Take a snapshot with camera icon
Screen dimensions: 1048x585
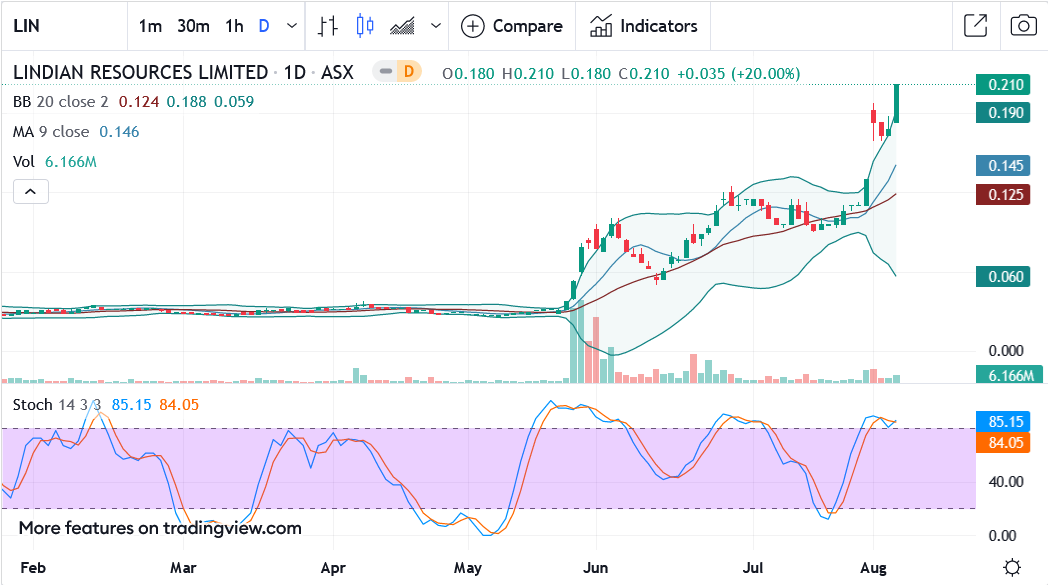[1023, 26]
